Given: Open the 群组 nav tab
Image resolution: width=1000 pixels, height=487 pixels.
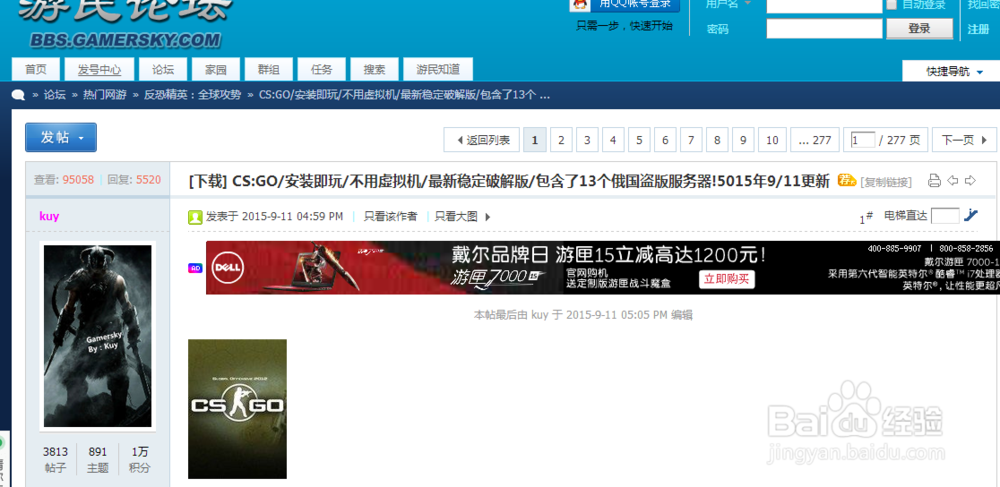Looking at the screenshot, I should 268,69.
